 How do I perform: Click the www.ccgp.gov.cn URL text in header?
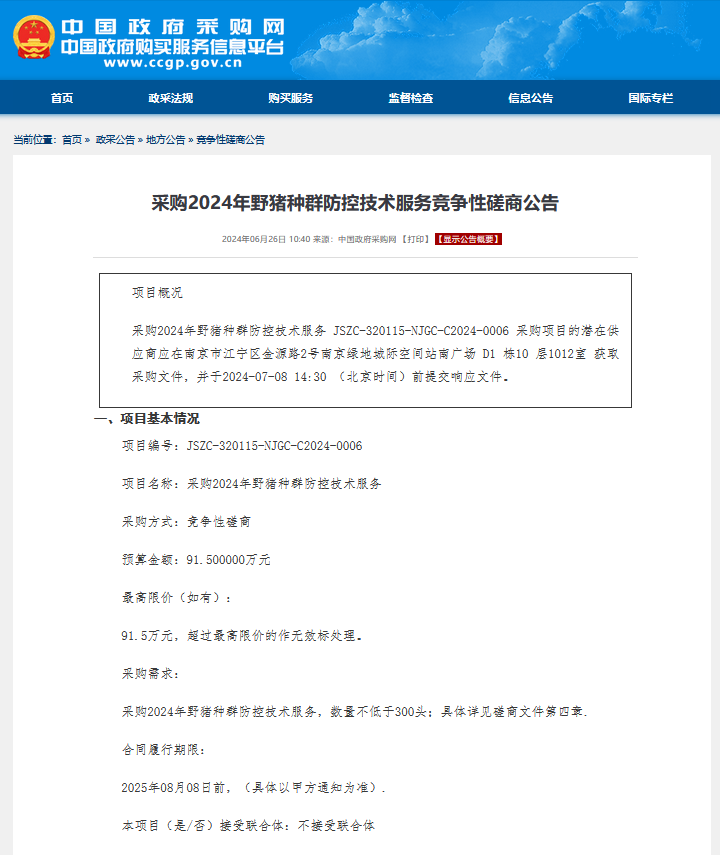point(173,63)
